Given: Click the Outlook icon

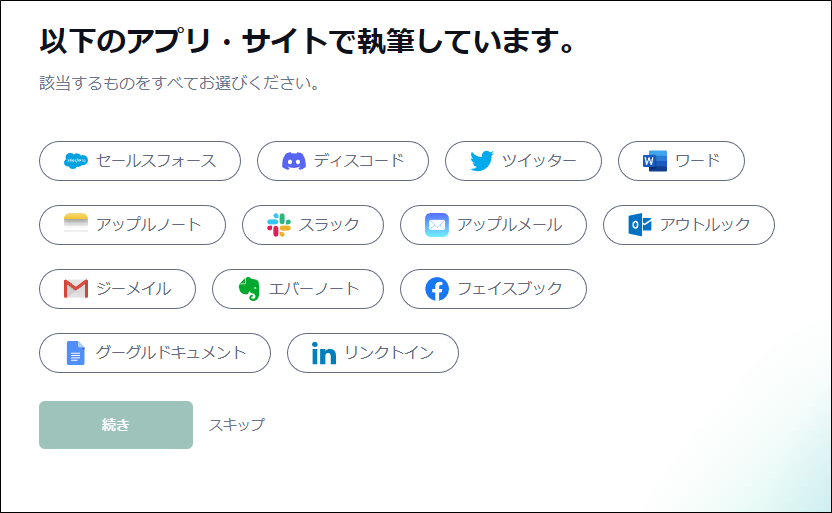Looking at the screenshot, I should click(x=640, y=225).
